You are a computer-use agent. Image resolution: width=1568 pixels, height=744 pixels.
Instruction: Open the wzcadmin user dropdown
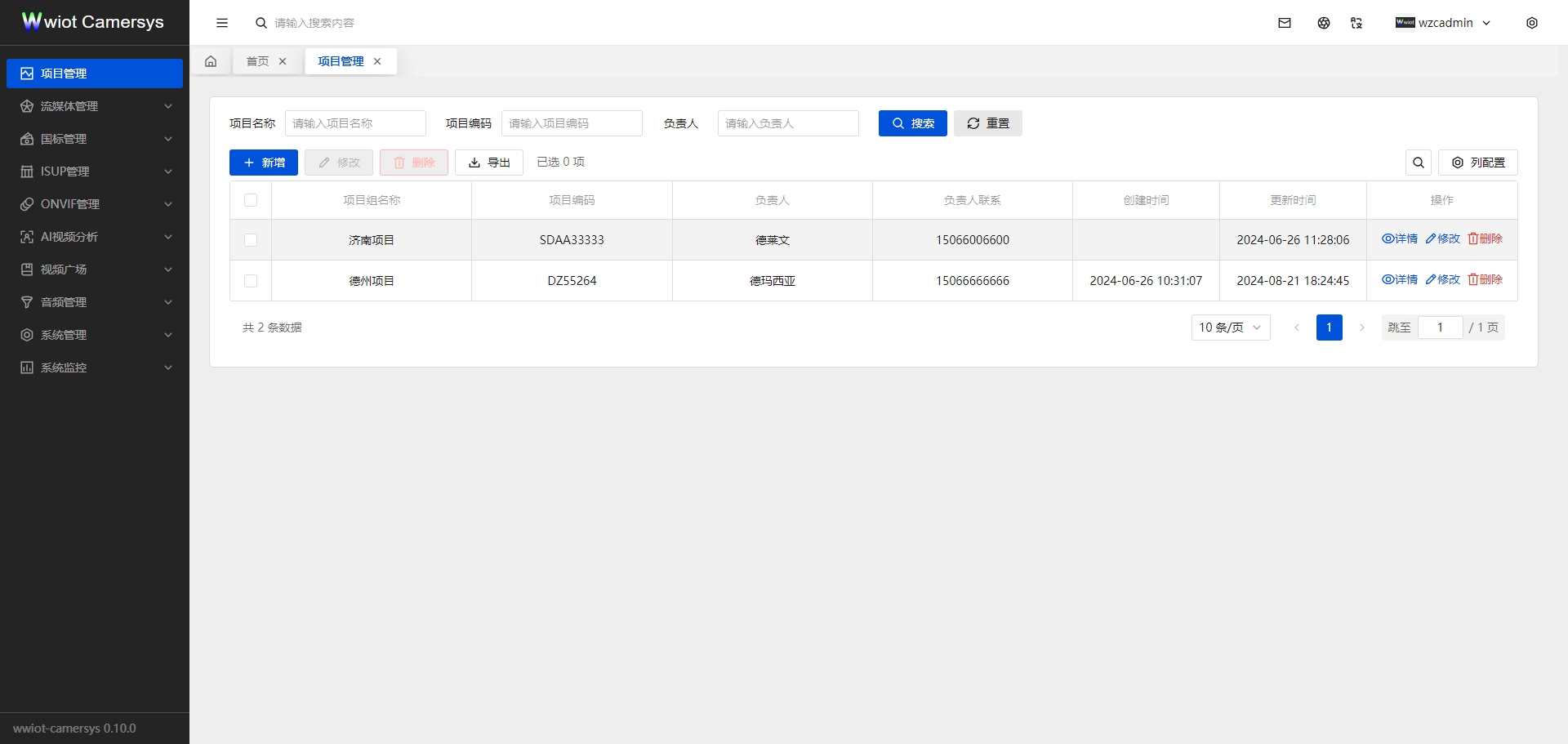1443,23
